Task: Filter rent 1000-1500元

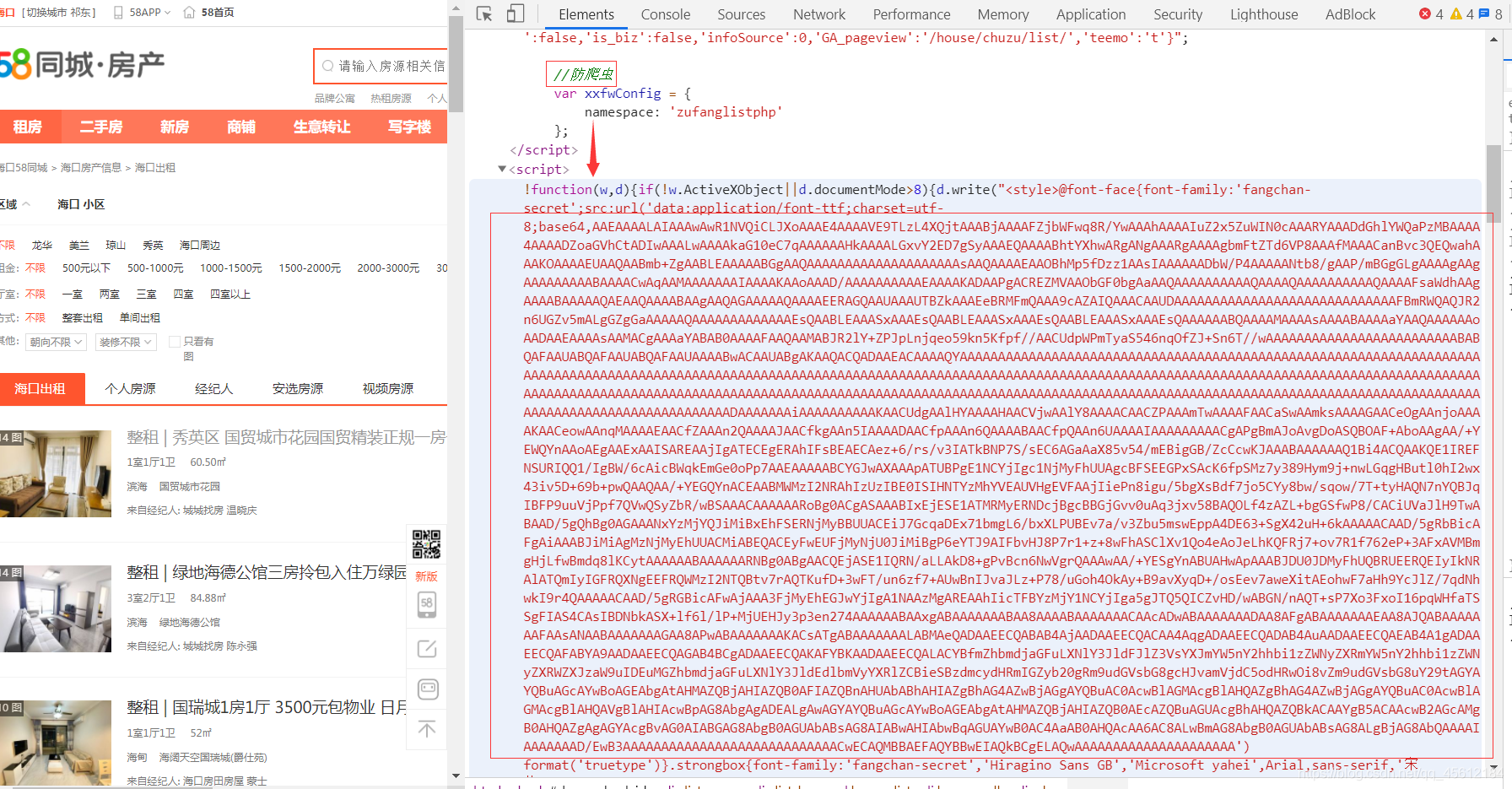Action: click(x=231, y=268)
